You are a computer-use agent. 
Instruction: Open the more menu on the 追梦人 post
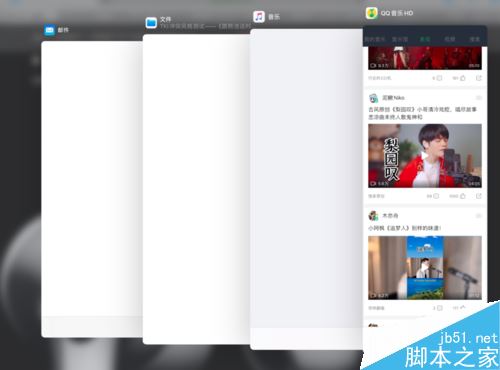[x=479, y=216]
